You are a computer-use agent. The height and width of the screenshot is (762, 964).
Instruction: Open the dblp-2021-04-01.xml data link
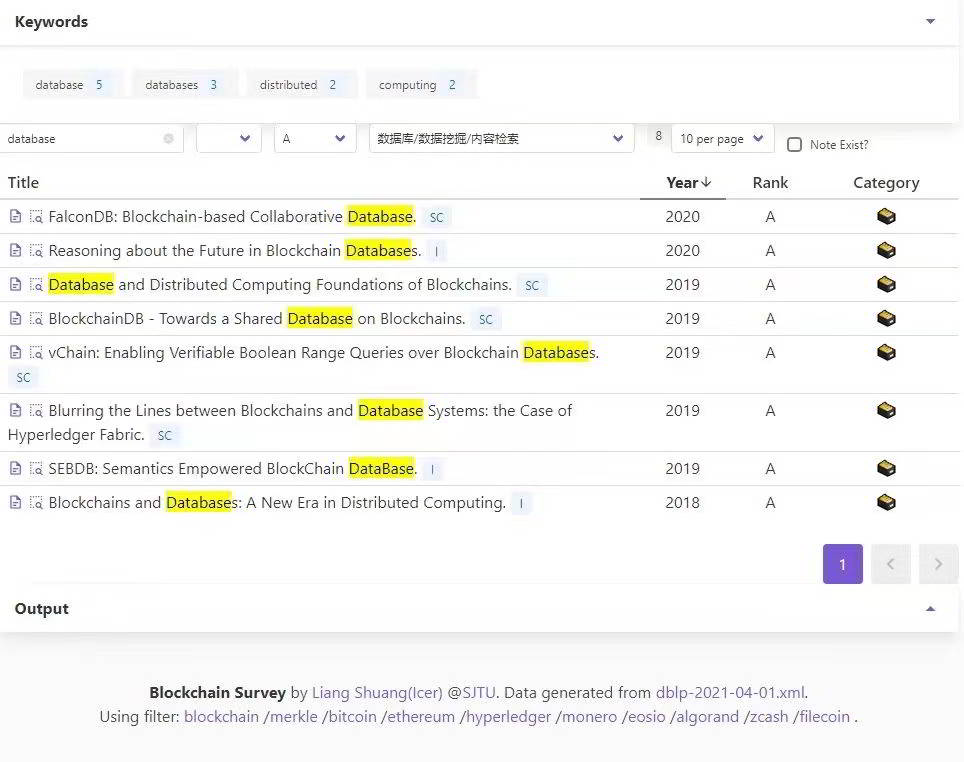coord(730,693)
